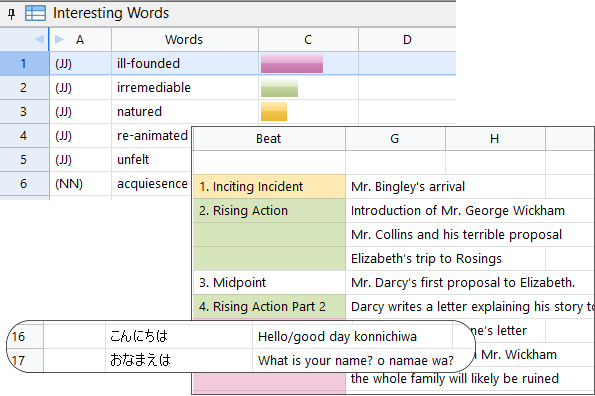
Task: Click the green color bar in row 2
Action: point(279,88)
